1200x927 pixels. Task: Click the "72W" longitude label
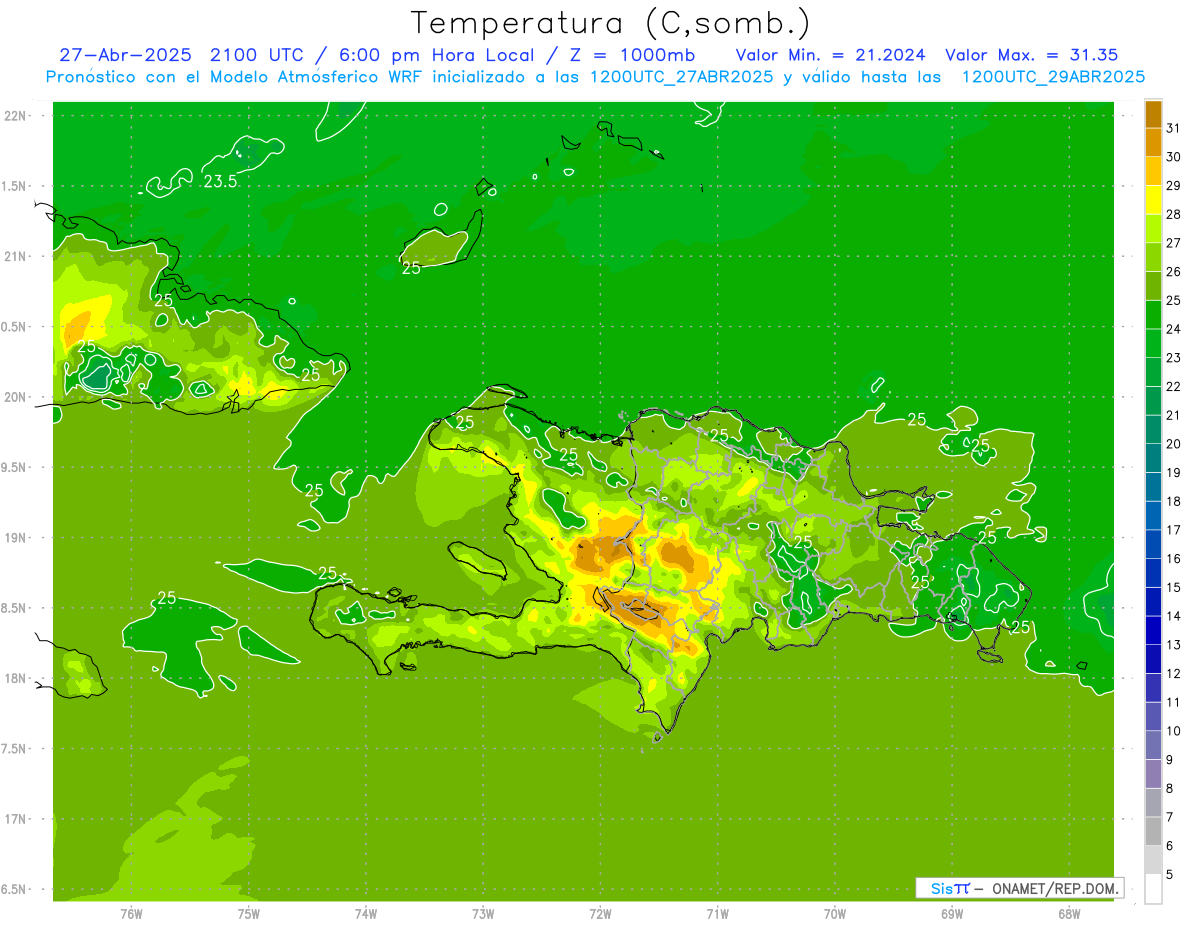600,914
